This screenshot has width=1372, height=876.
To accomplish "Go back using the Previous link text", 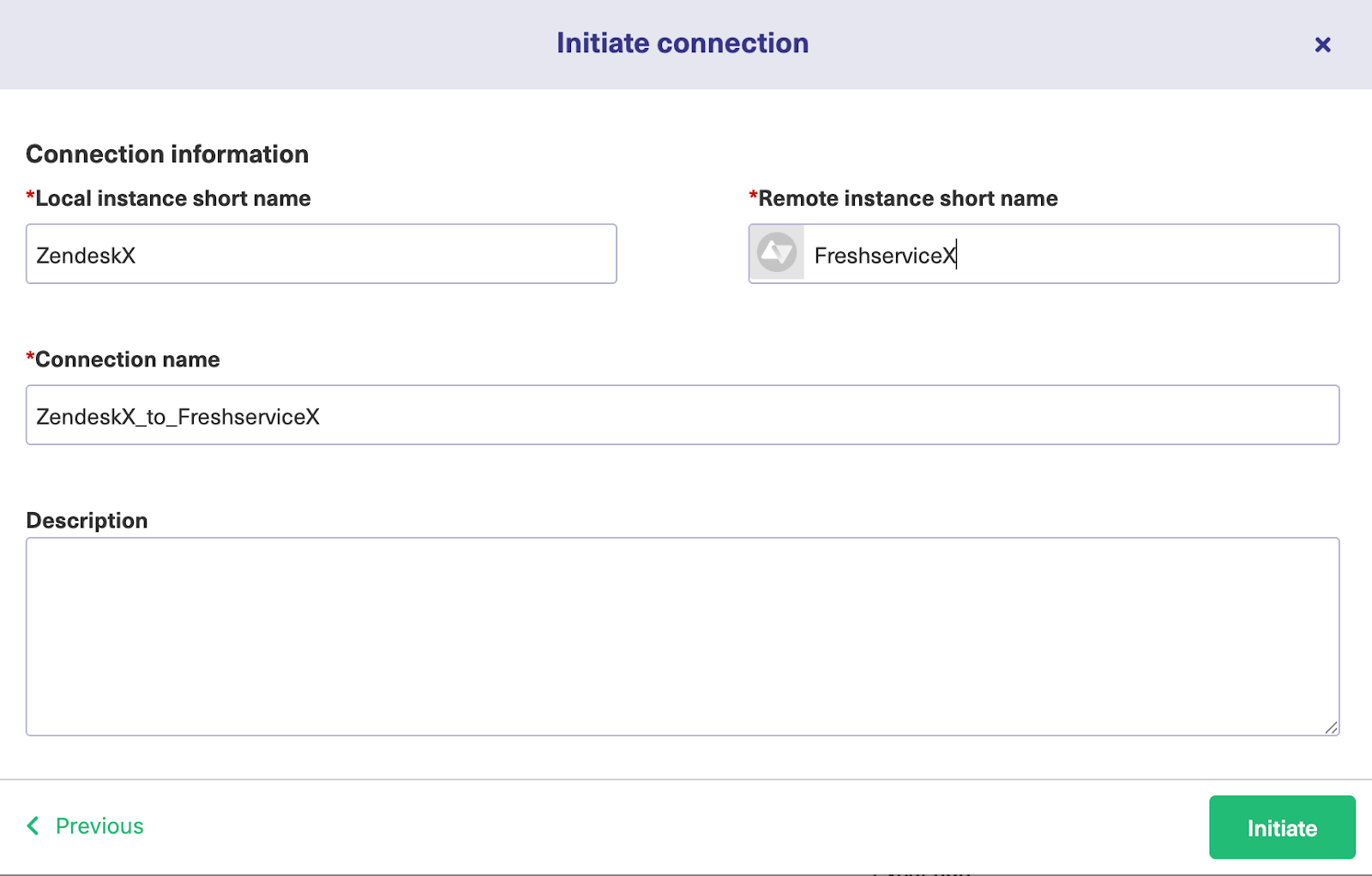I will coord(99,825).
